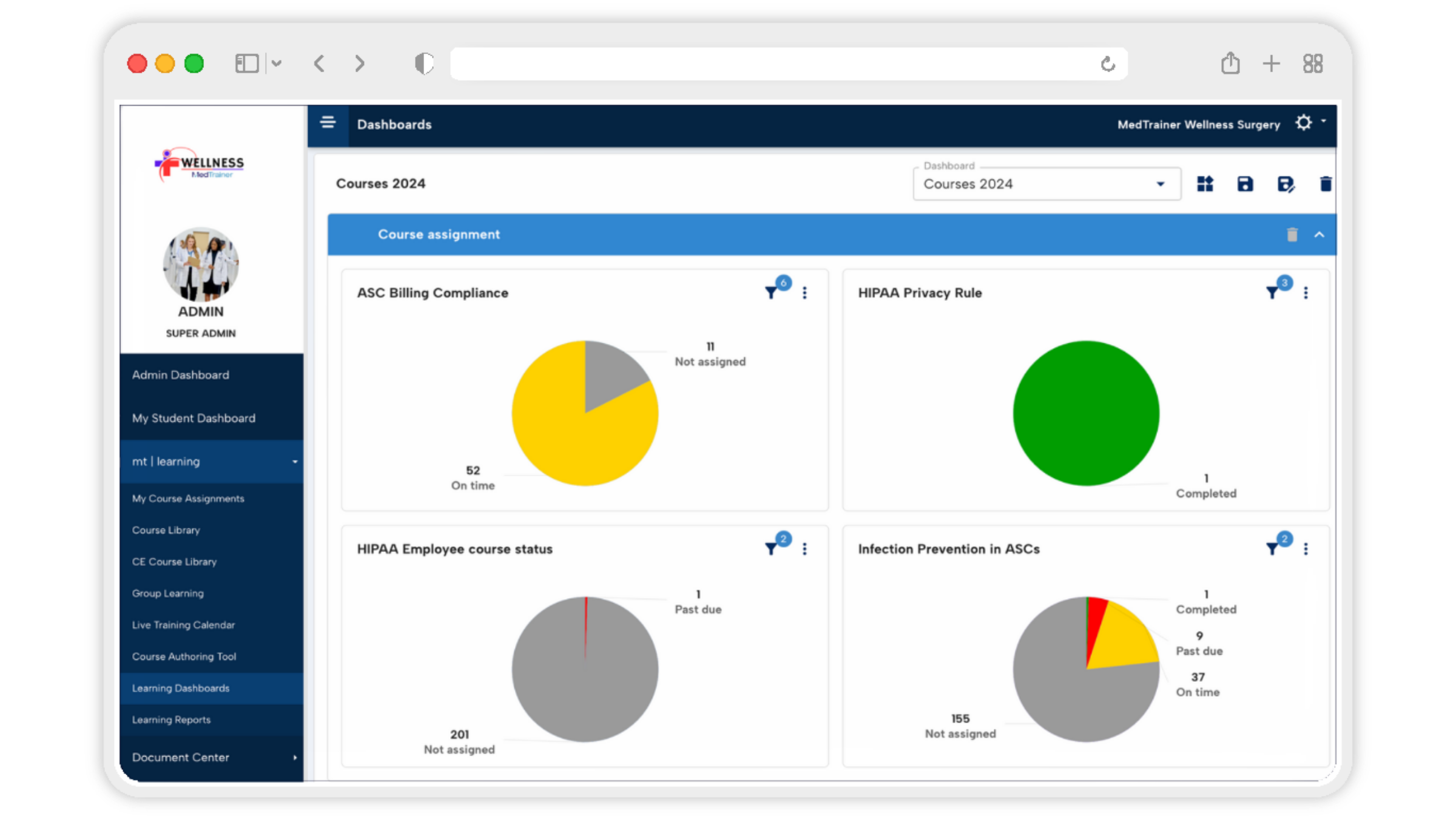Click the browser reload icon
Viewport: 1456px width, 819px height.
[x=1108, y=64]
